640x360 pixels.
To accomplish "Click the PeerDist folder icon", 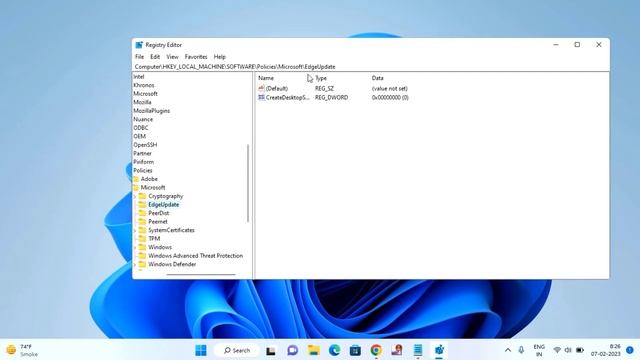I will tap(142, 213).
